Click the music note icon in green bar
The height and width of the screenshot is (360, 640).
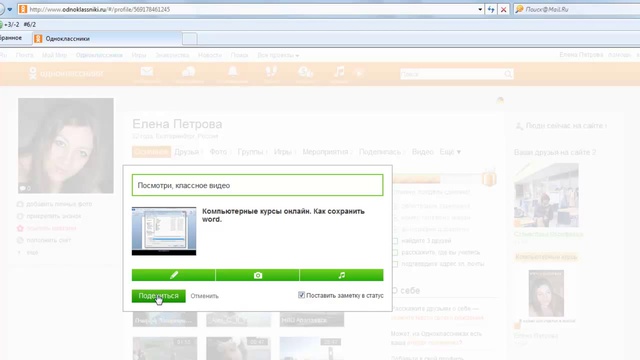tap(342, 275)
